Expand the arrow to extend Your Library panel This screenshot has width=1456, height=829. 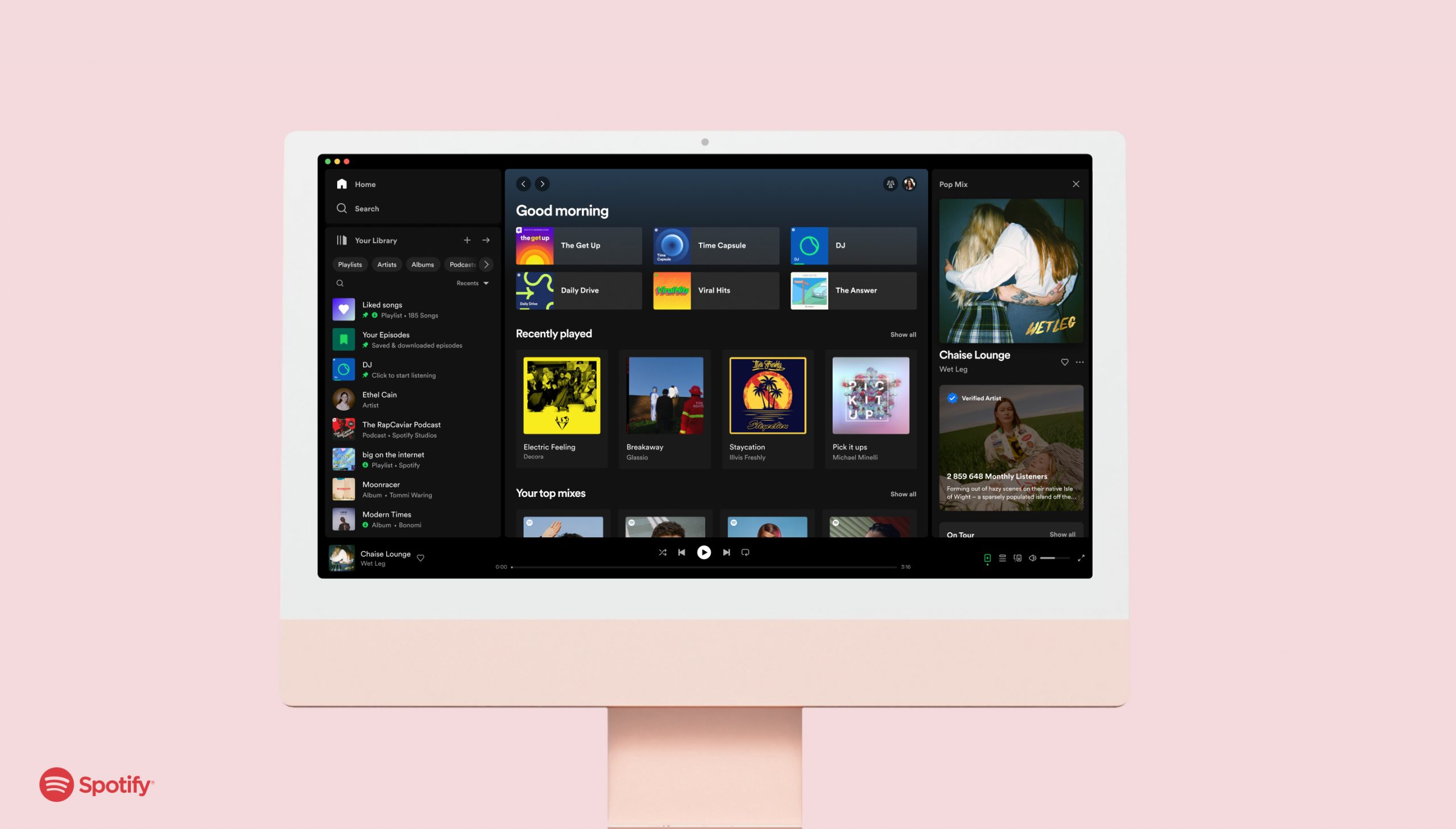[486, 241]
